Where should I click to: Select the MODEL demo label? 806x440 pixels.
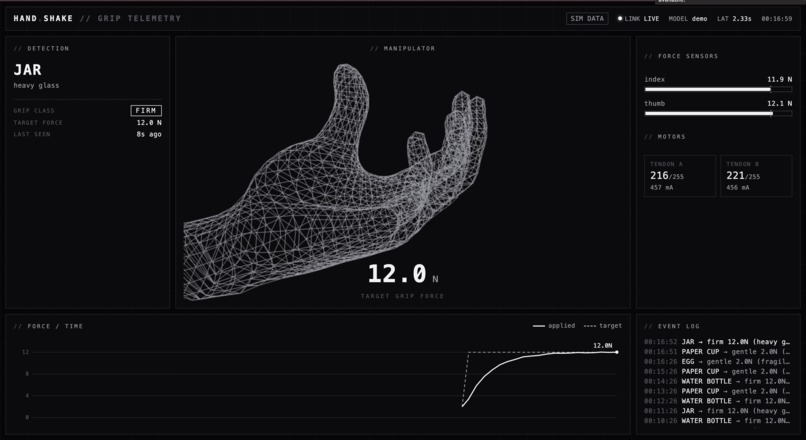click(x=688, y=19)
